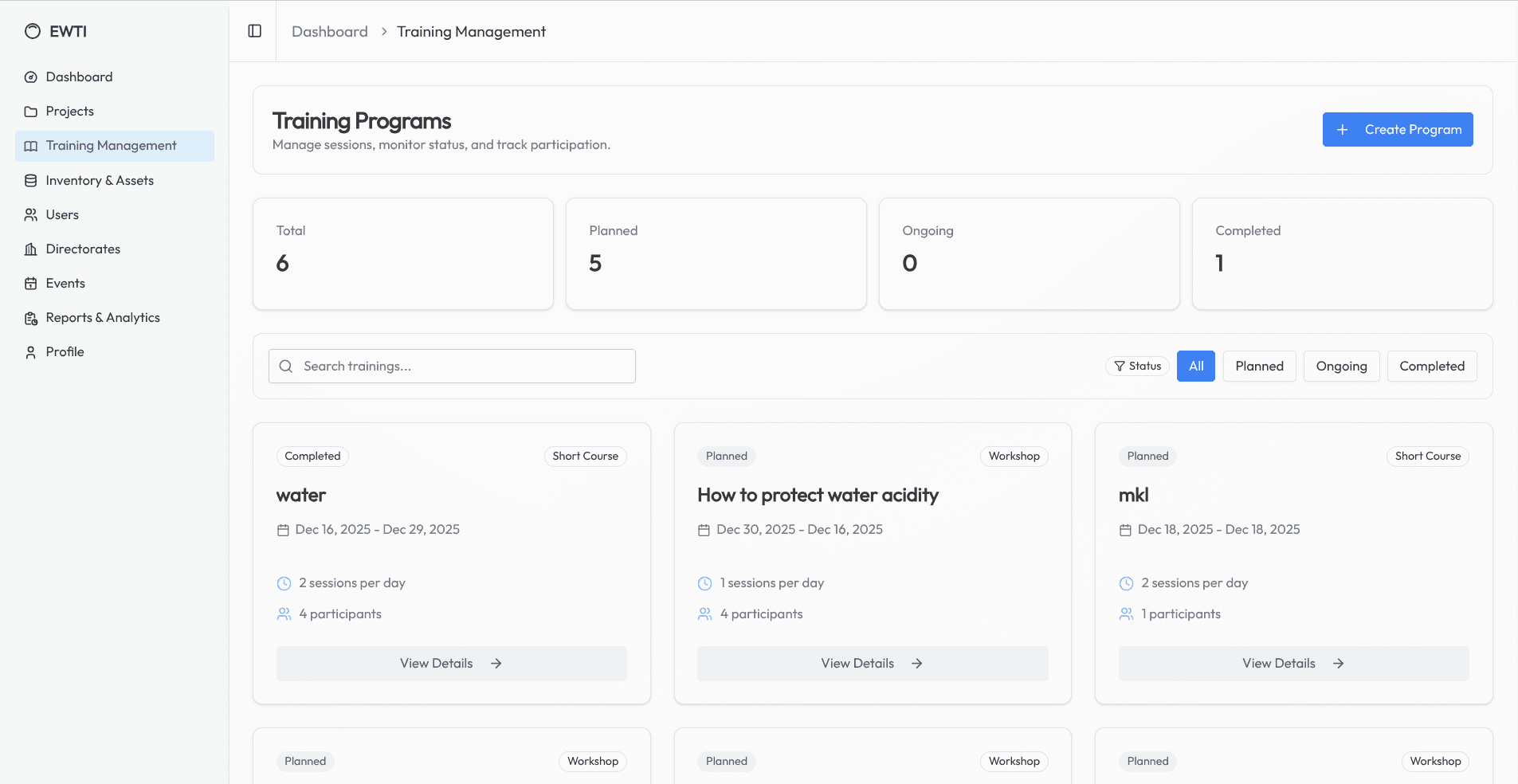1518x784 pixels.
Task: Enable the Completed status filter
Action: (1432, 366)
